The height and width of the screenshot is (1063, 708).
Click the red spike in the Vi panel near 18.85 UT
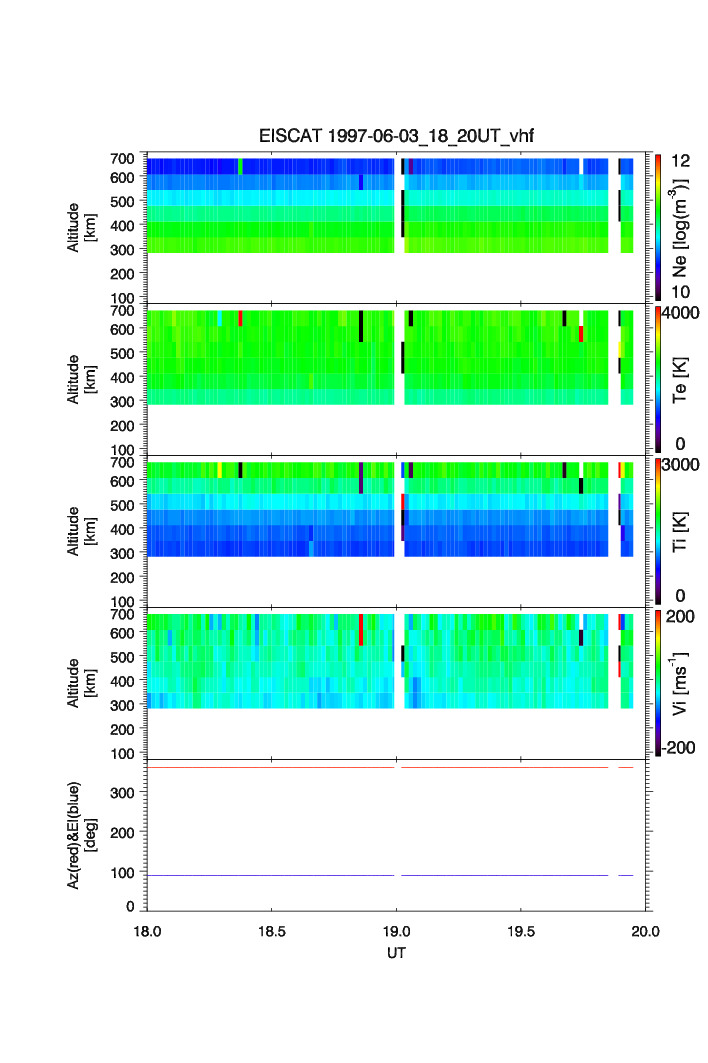(361, 630)
